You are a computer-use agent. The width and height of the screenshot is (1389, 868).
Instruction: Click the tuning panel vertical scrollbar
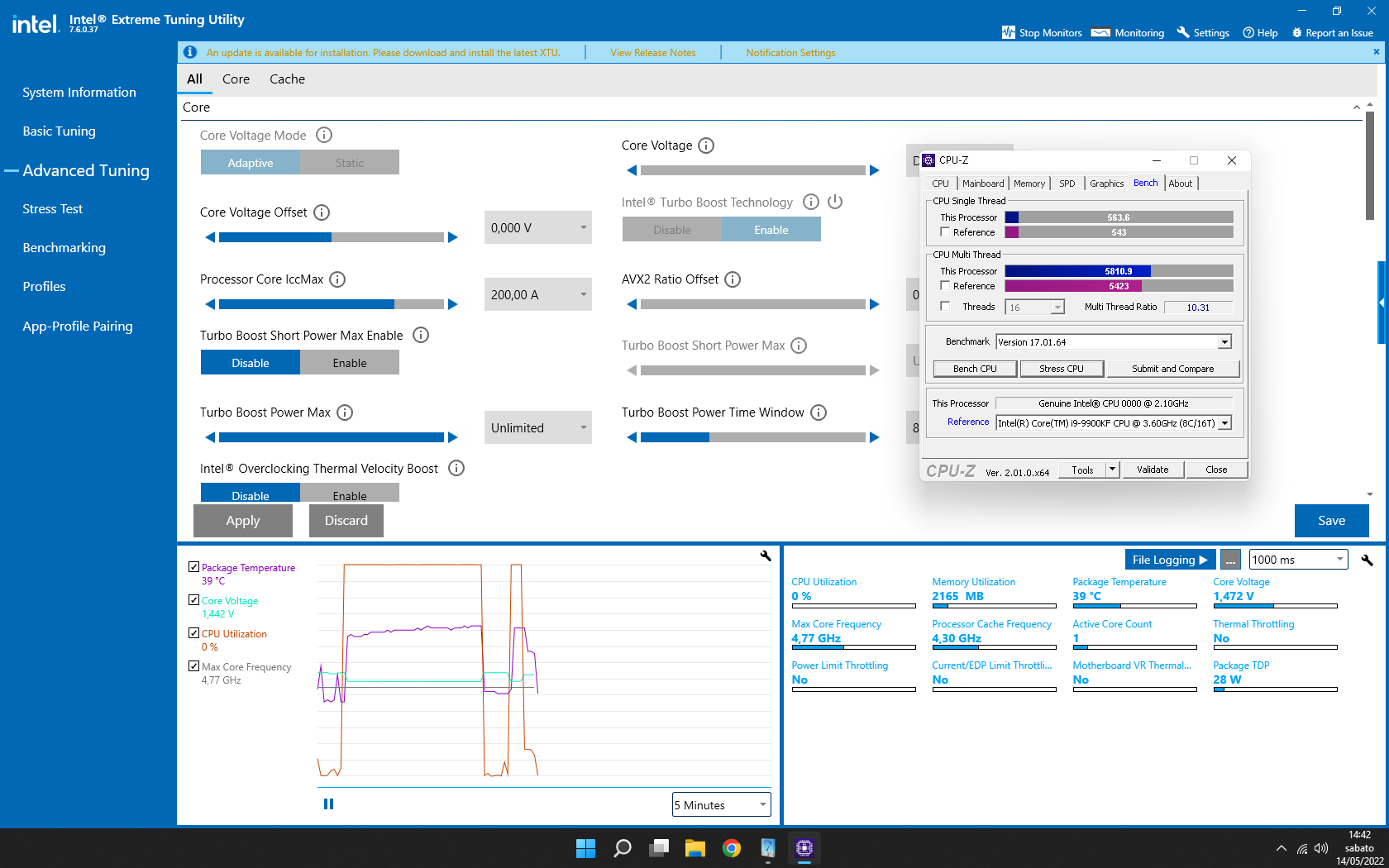1370,165
